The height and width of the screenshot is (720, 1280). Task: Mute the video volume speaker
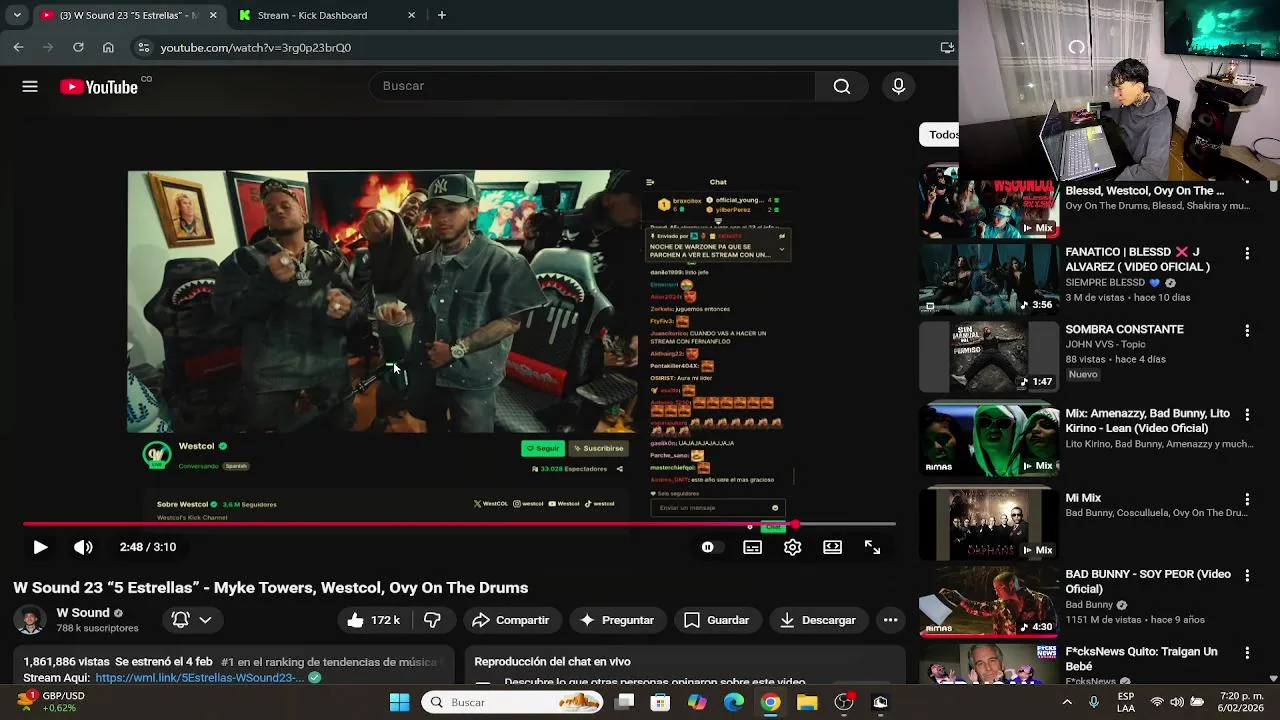[x=83, y=547]
